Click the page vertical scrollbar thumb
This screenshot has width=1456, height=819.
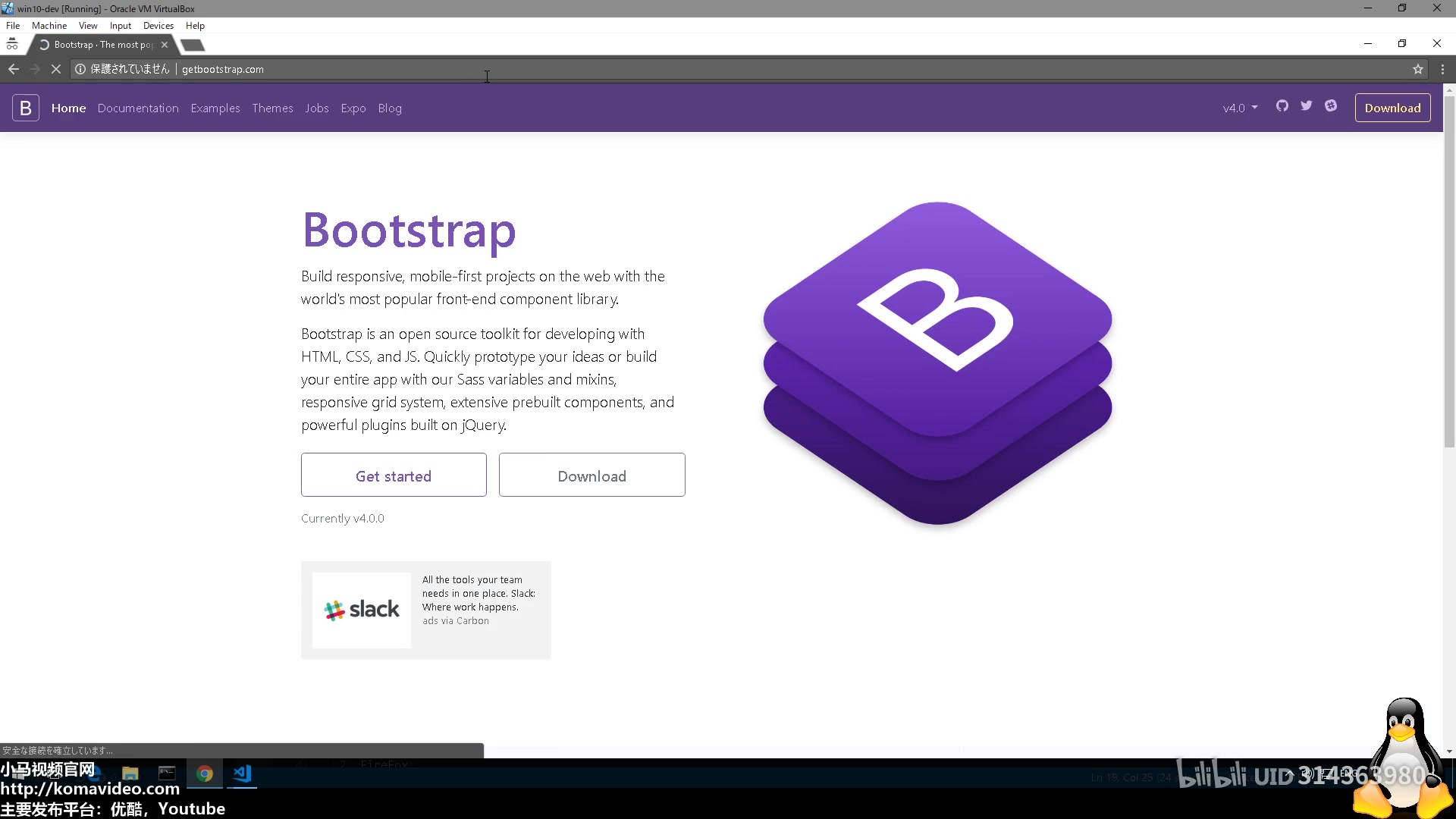(1449, 271)
